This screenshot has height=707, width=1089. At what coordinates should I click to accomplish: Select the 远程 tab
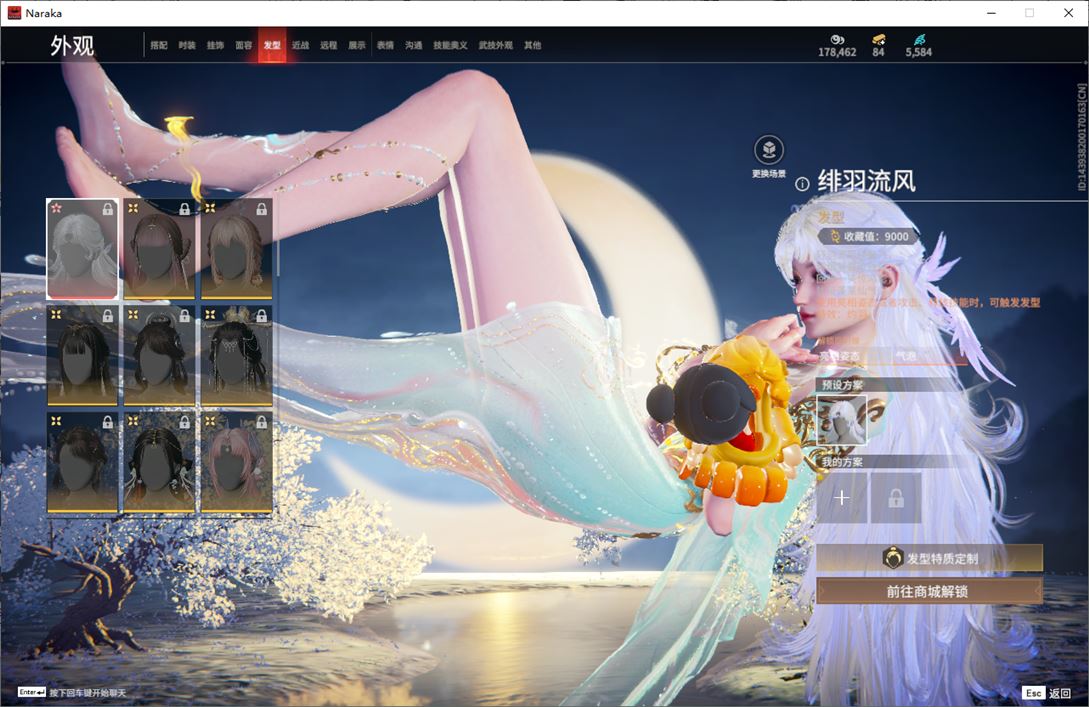[x=329, y=45]
